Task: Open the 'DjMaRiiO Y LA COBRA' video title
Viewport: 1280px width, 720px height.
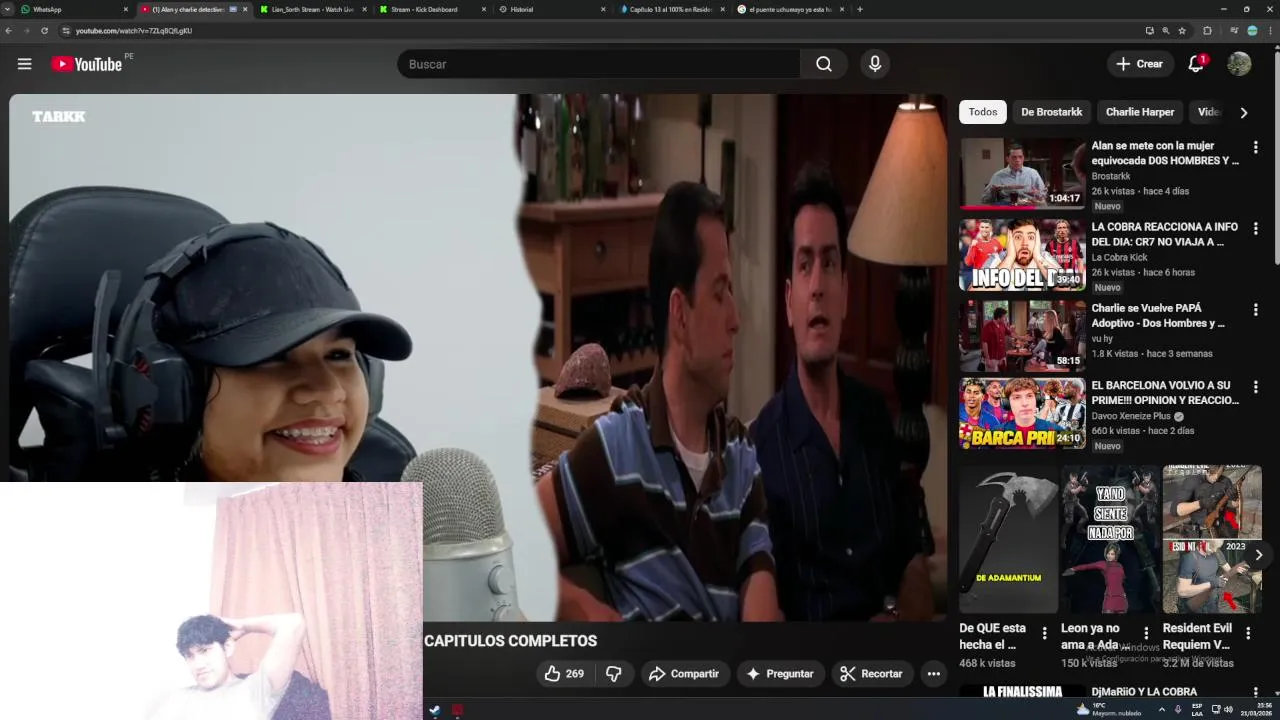Action: pos(1144,692)
